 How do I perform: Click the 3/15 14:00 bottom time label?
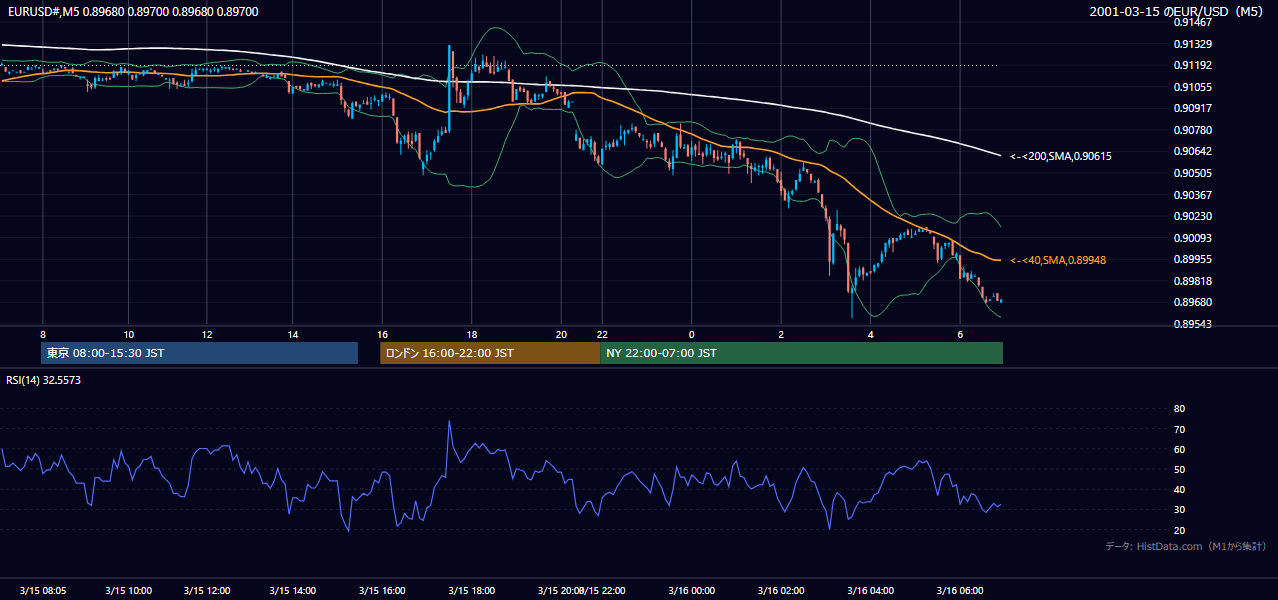292,591
